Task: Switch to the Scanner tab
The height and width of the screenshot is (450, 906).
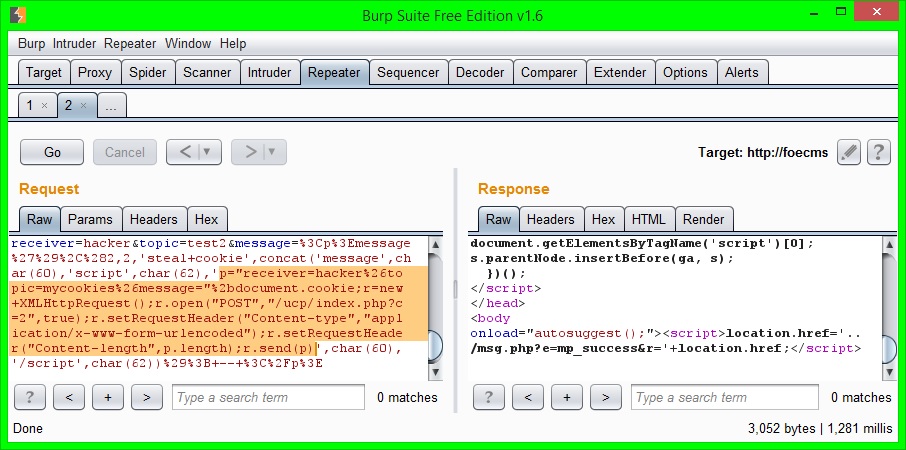Action: 207,73
